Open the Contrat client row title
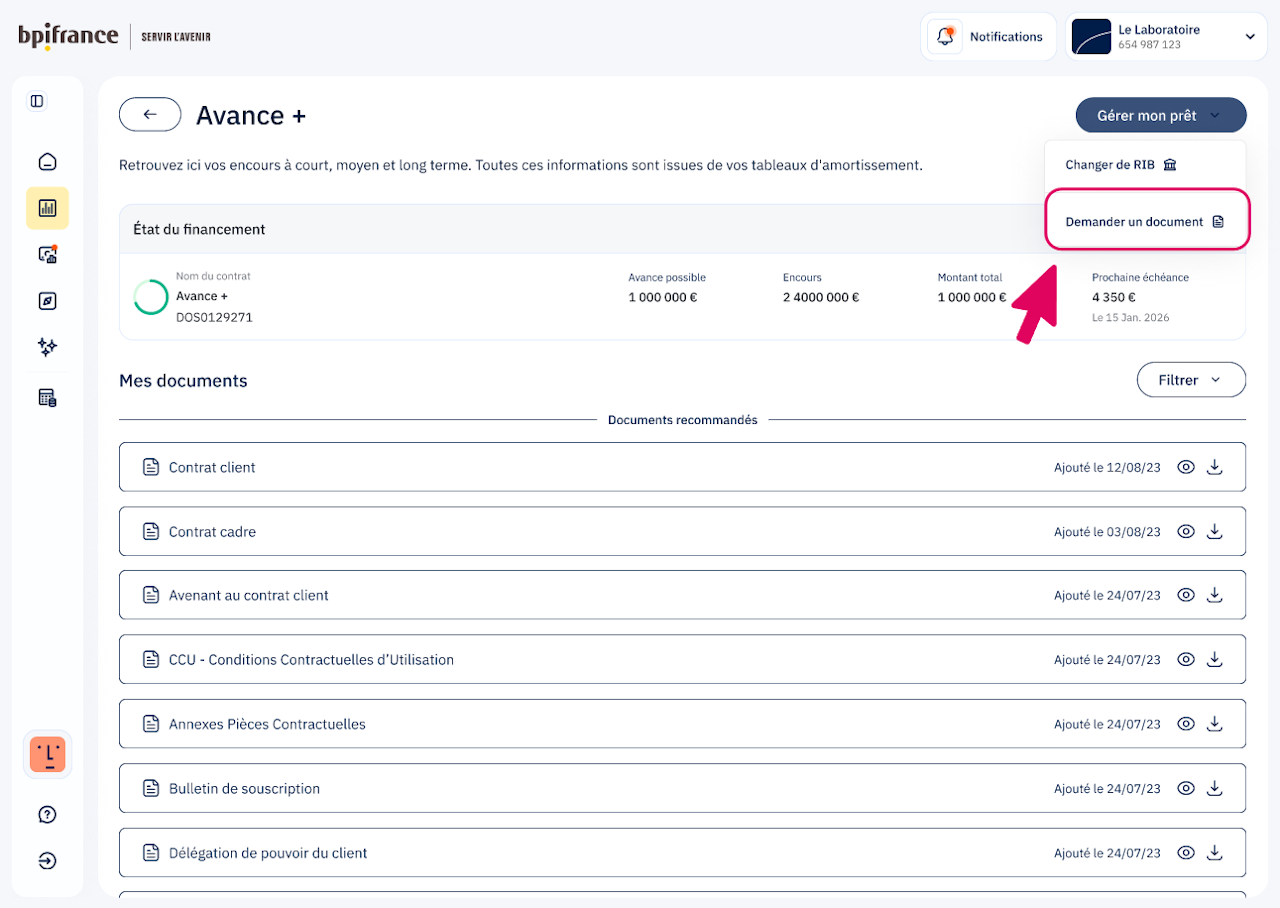 [x=212, y=467]
